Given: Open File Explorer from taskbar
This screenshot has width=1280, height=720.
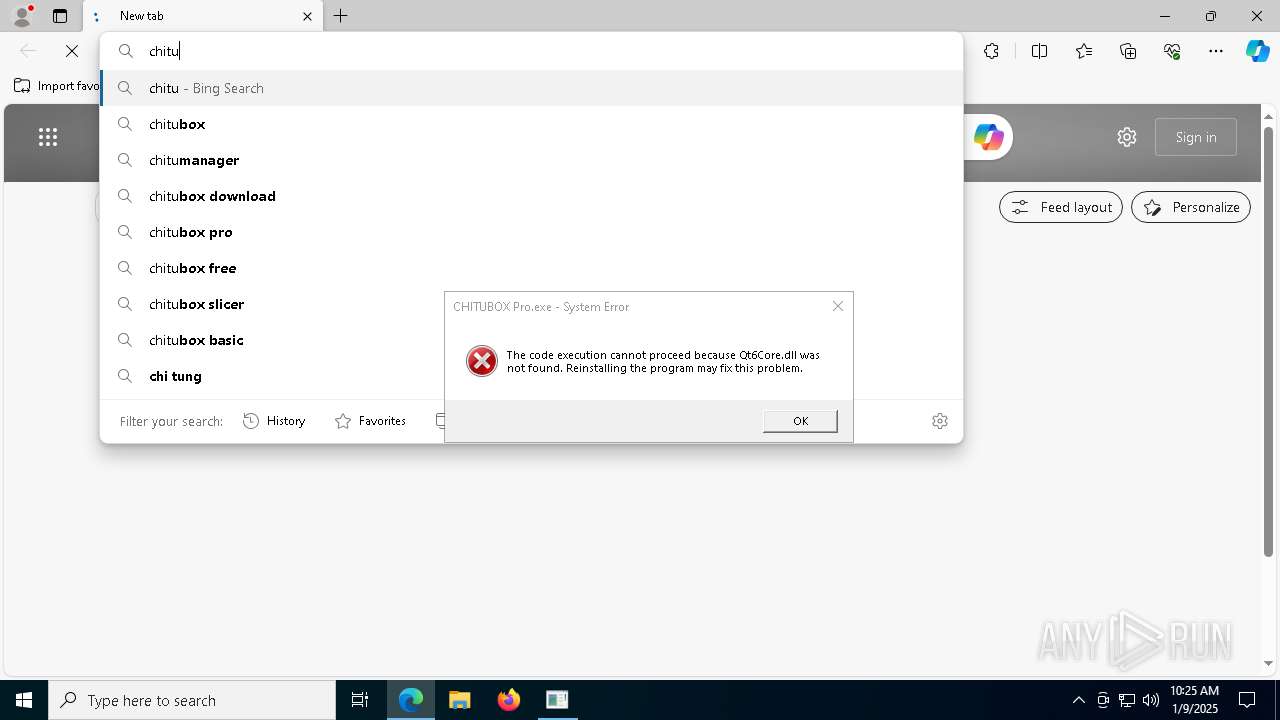Looking at the screenshot, I should 460,700.
